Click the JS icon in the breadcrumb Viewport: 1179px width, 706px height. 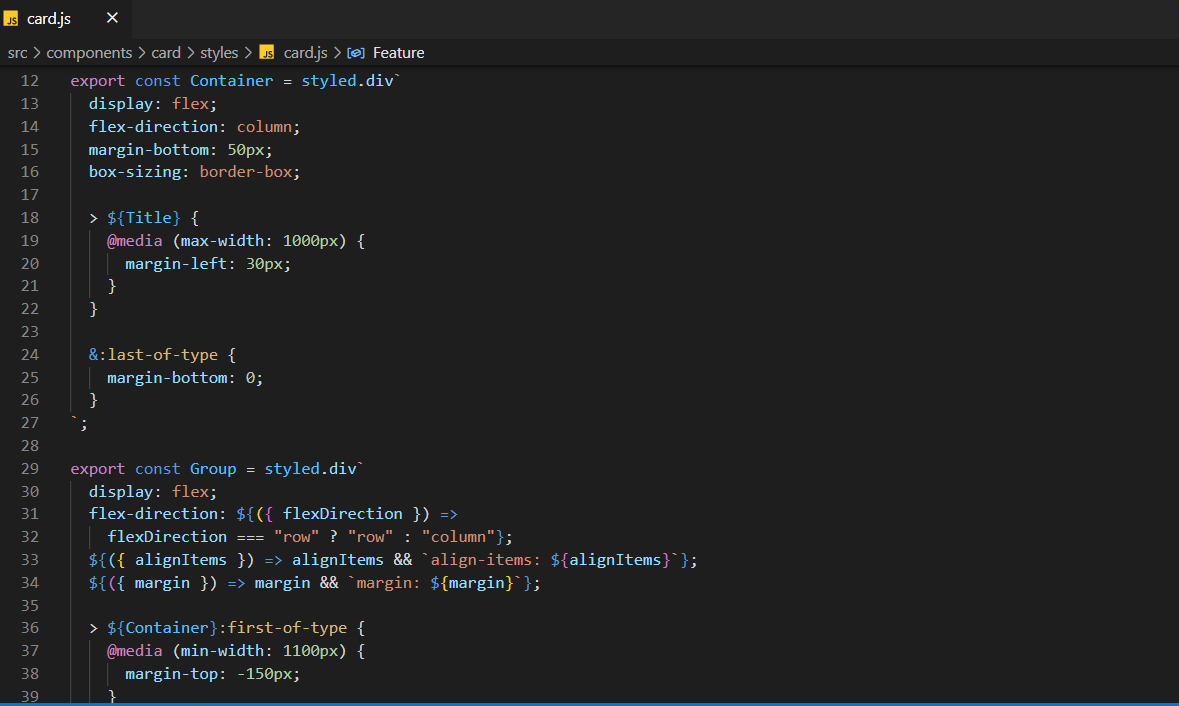[x=267, y=53]
